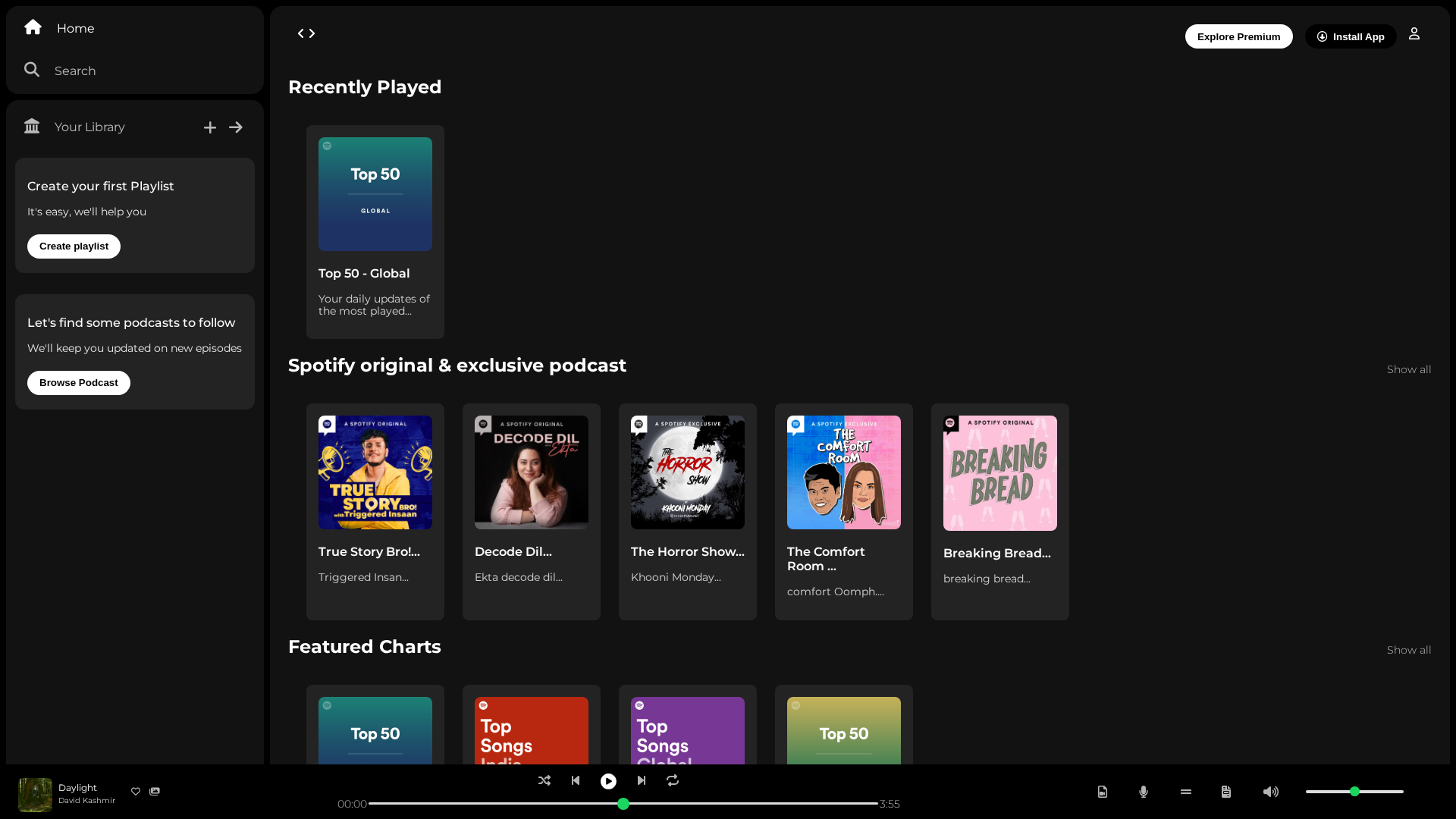1456x819 pixels.
Task: Click the Daylight album art in the player
Action: pos(35,795)
